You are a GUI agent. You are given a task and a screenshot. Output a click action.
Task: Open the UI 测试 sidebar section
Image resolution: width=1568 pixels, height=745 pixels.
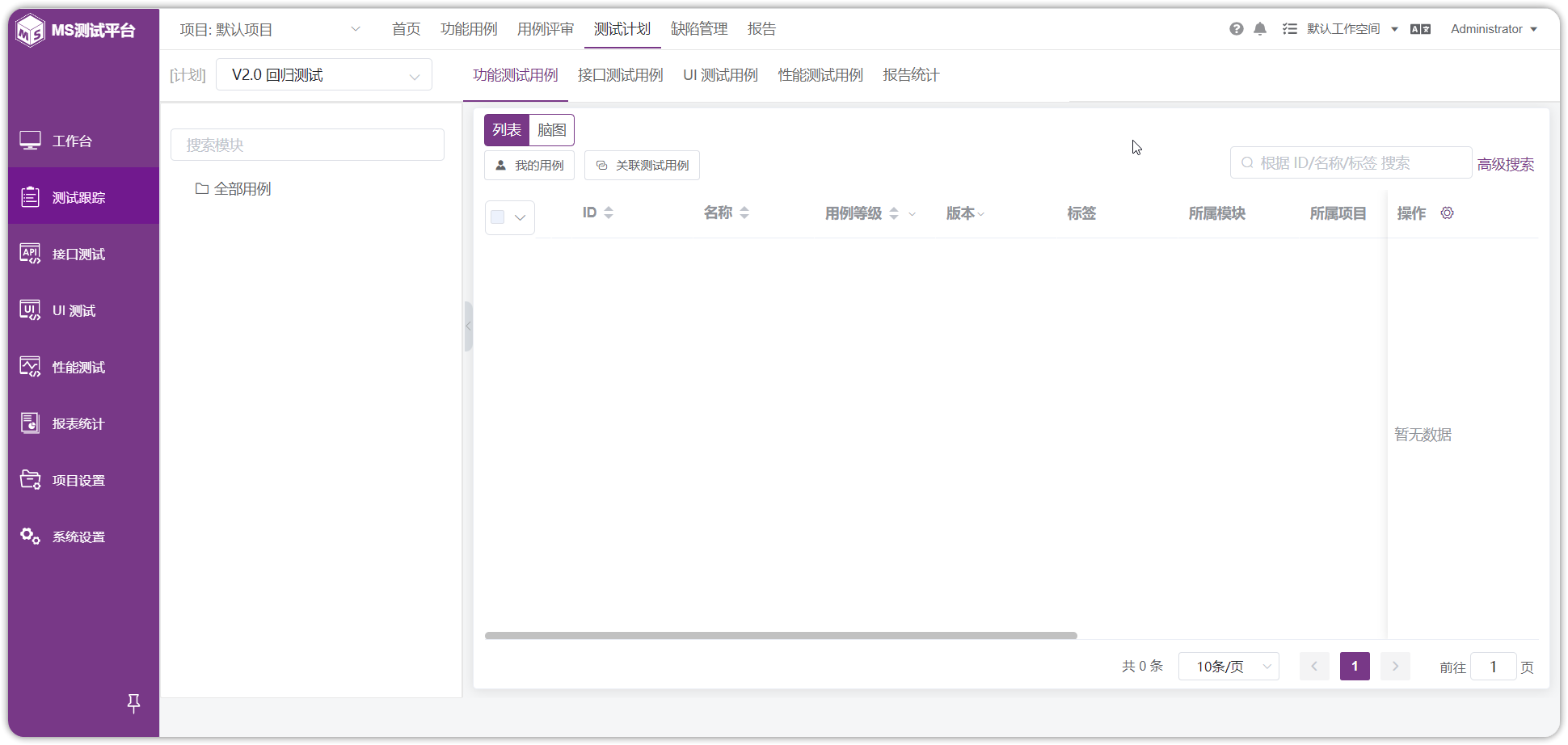tap(83, 310)
